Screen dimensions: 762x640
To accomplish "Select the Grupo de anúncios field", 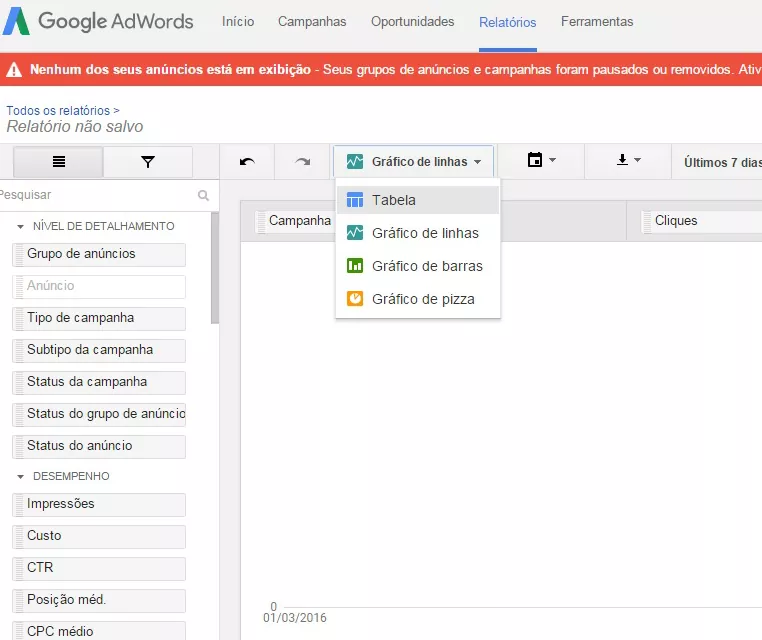I will (99, 254).
